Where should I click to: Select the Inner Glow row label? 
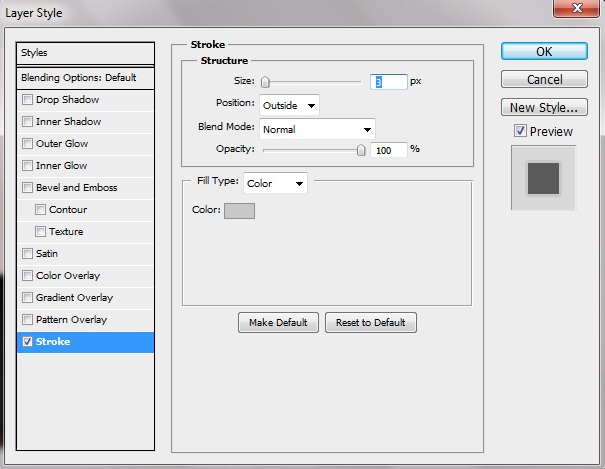61,165
